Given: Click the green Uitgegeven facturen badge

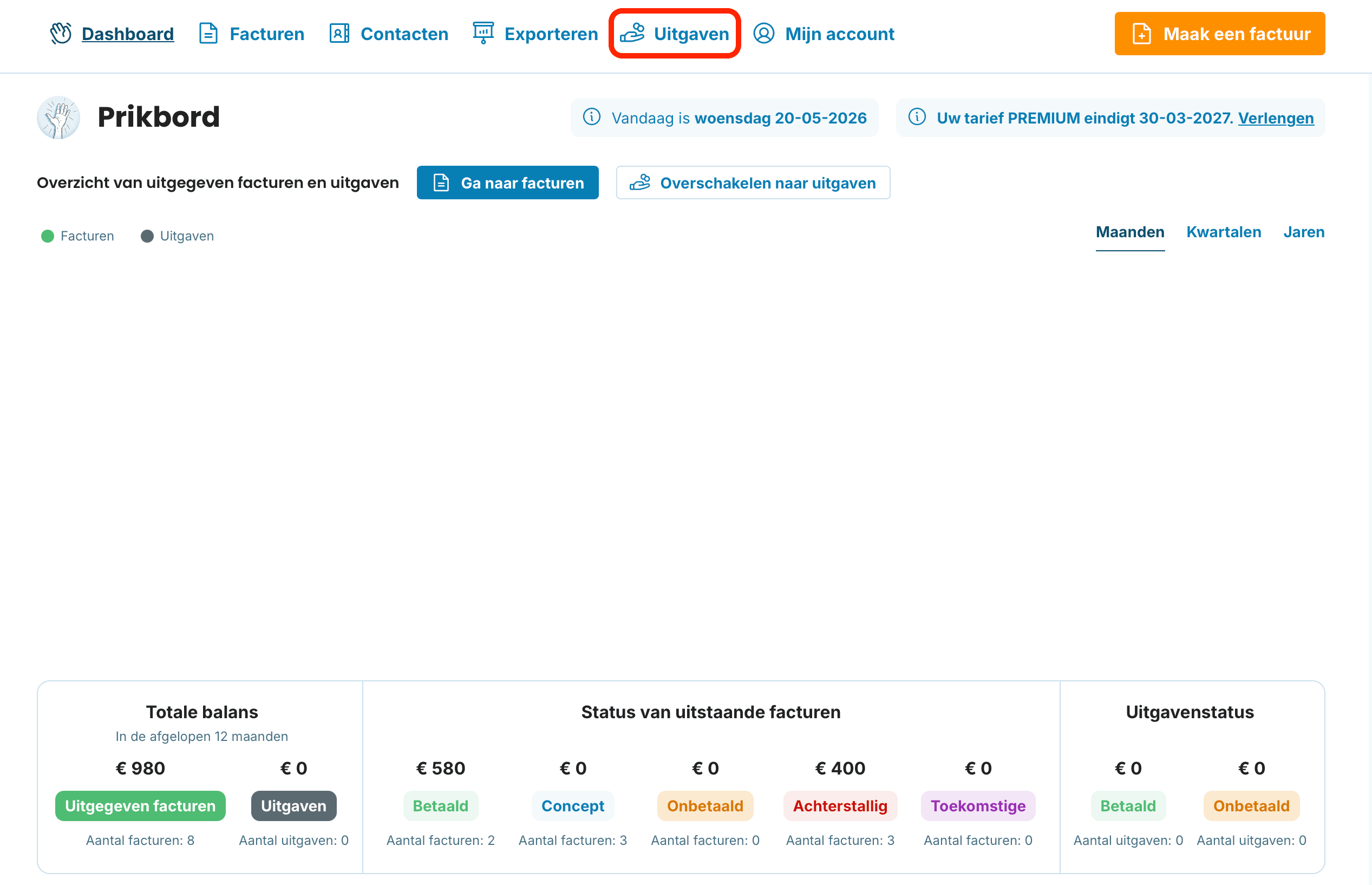Looking at the screenshot, I should [x=140, y=806].
